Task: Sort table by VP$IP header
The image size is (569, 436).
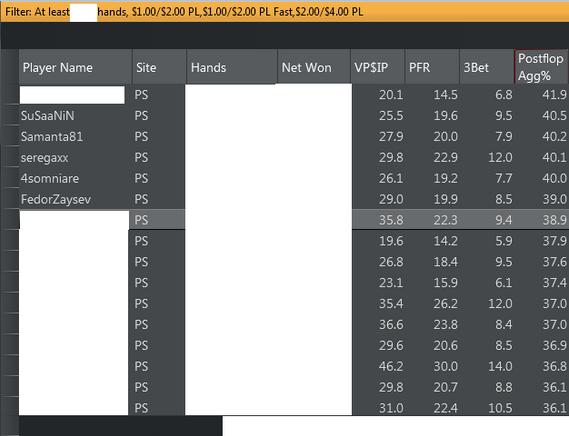Action: [377, 67]
